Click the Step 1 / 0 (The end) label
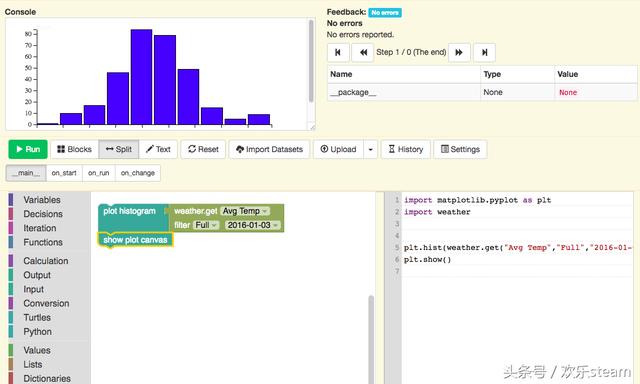 click(x=411, y=52)
